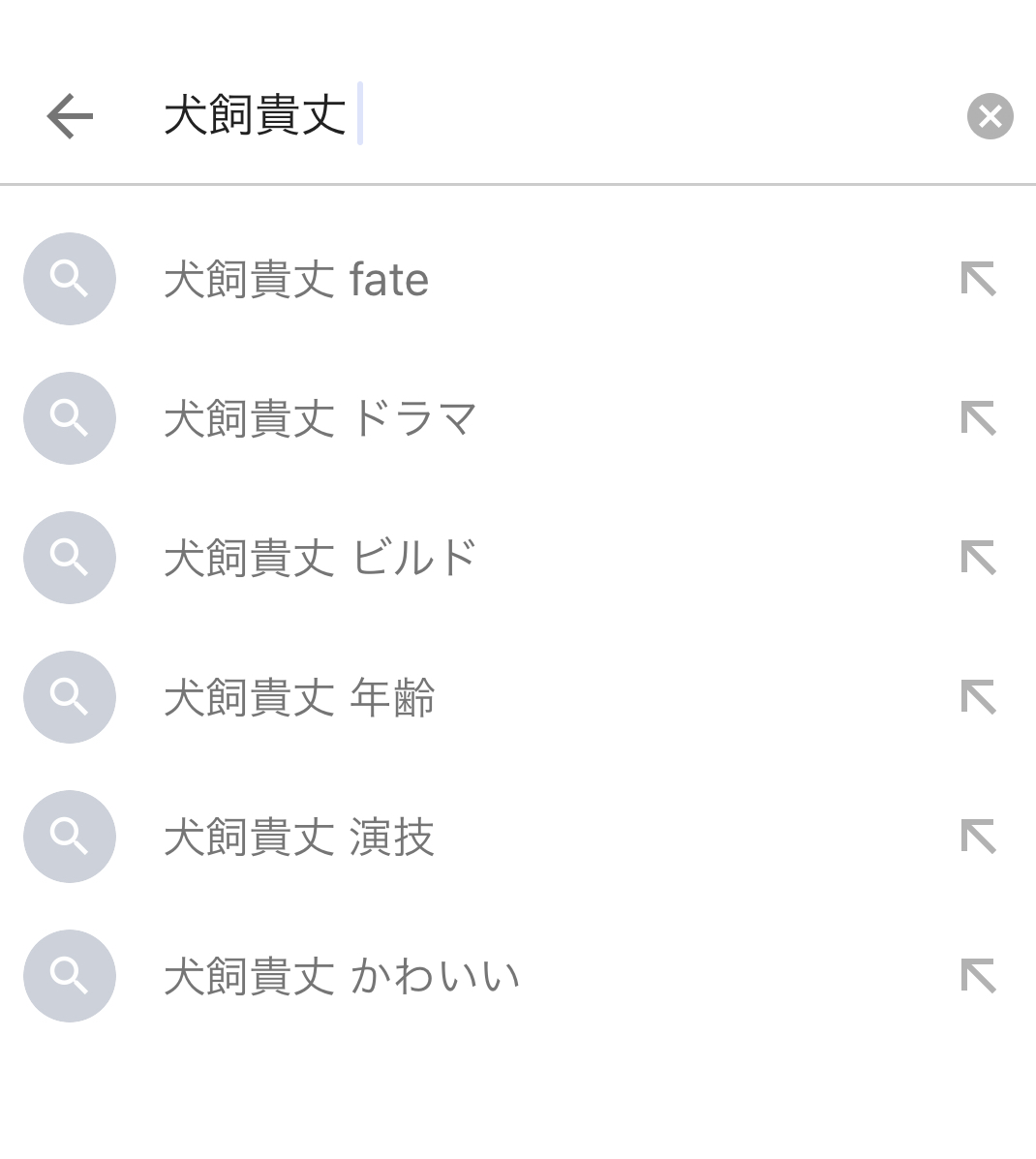Hit the magnifier icon beside 犬飼貴丈 演技
This screenshot has height=1159, width=1036.
coord(70,837)
